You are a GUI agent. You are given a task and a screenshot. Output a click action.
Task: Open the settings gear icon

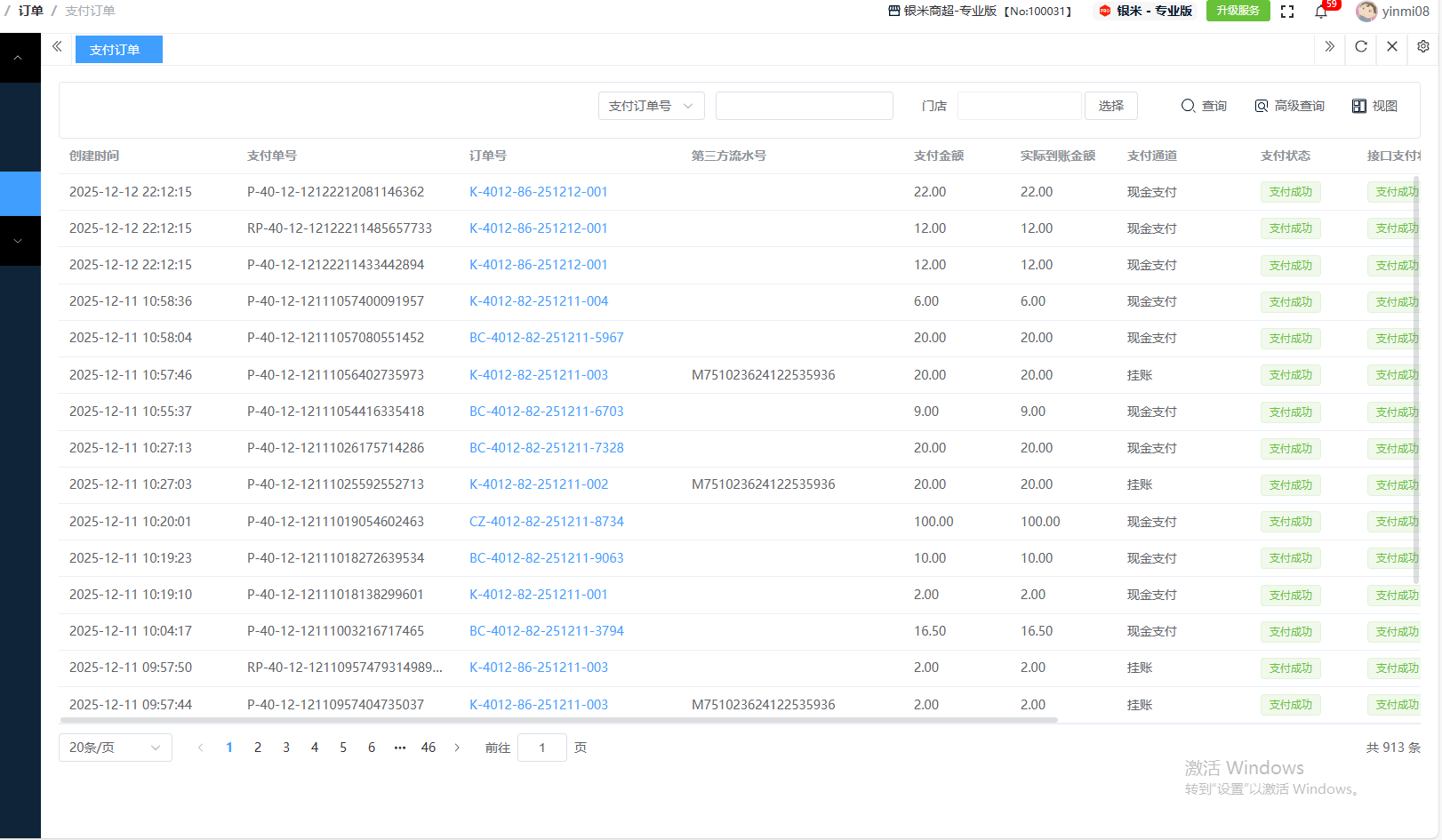click(1423, 46)
